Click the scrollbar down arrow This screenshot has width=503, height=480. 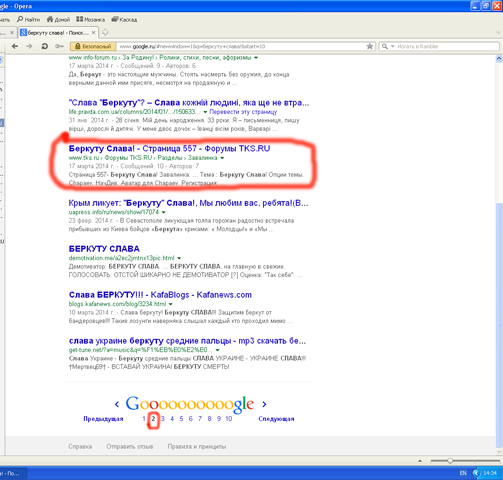coord(499,452)
